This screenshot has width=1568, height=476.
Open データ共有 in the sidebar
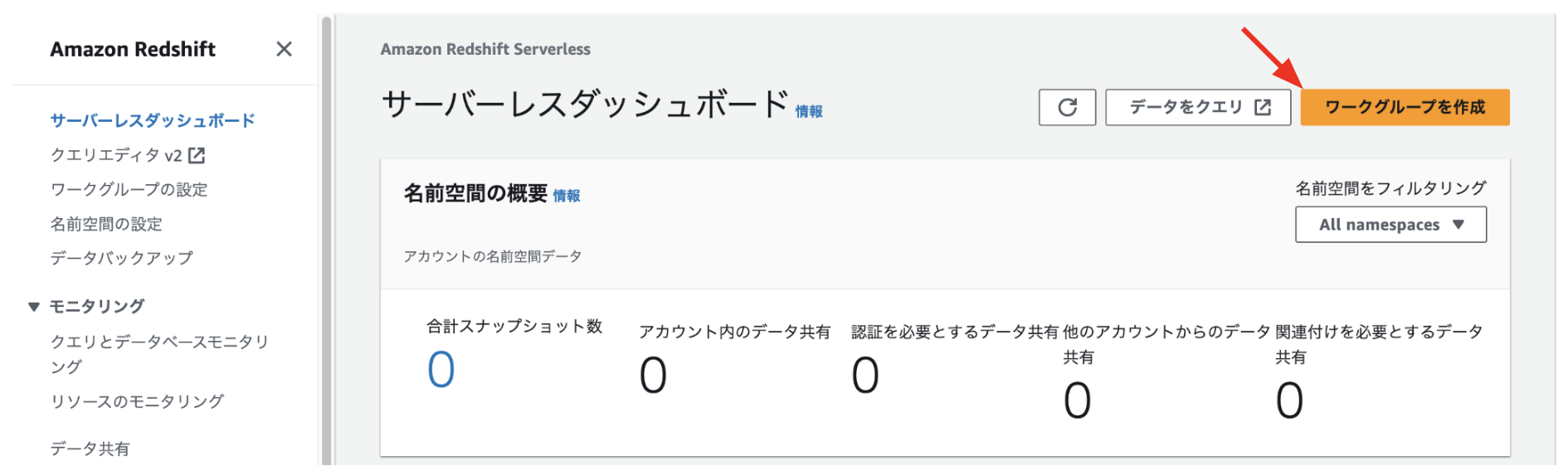[90, 449]
